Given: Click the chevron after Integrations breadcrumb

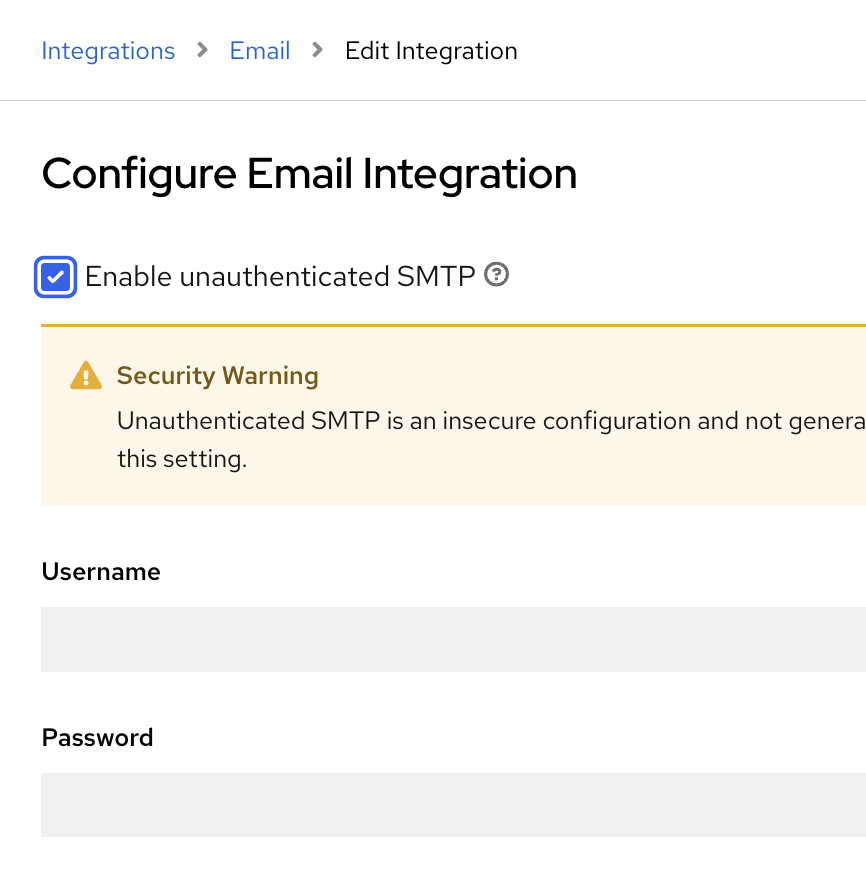Looking at the screenshot, I should pos(203,50).
